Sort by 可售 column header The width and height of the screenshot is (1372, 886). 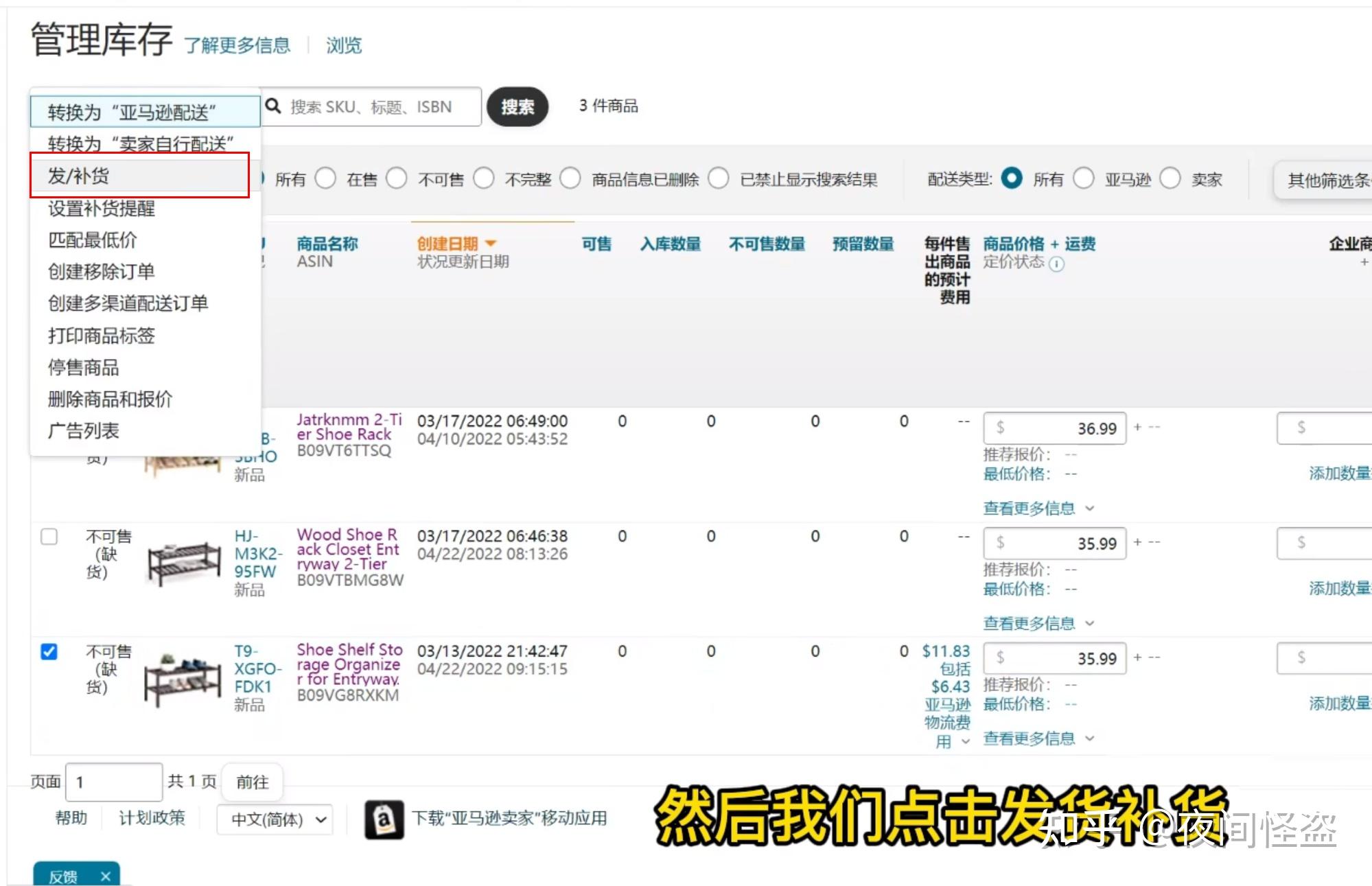tap(596, 244)
